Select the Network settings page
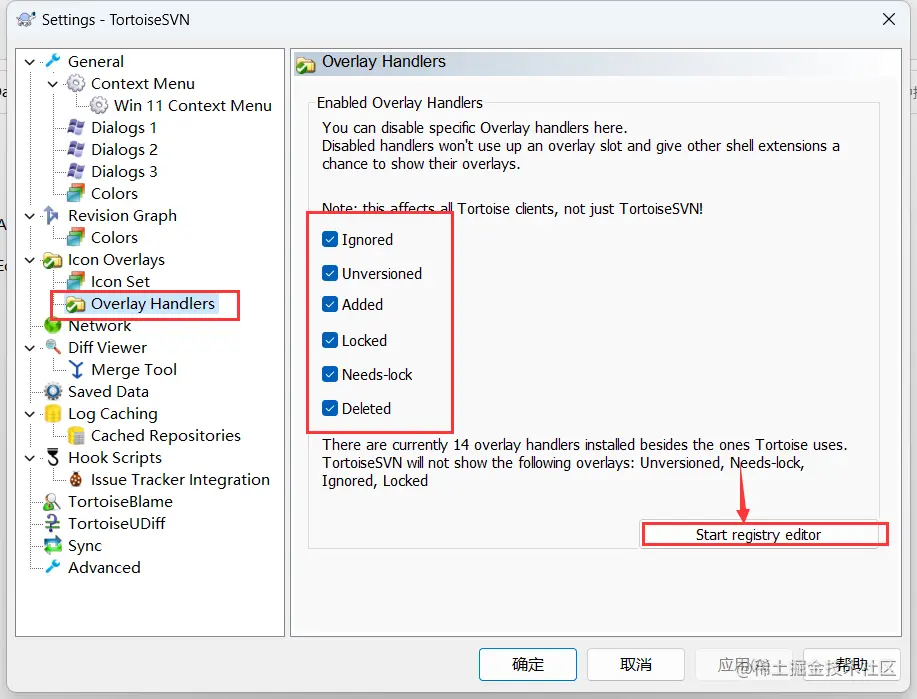 pos(99,326)
